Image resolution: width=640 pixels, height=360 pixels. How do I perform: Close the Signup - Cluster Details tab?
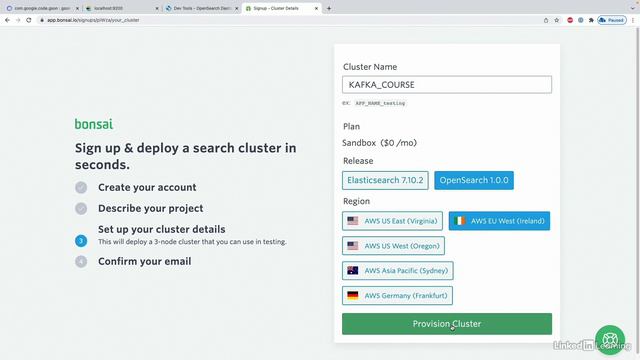[316, 8]
